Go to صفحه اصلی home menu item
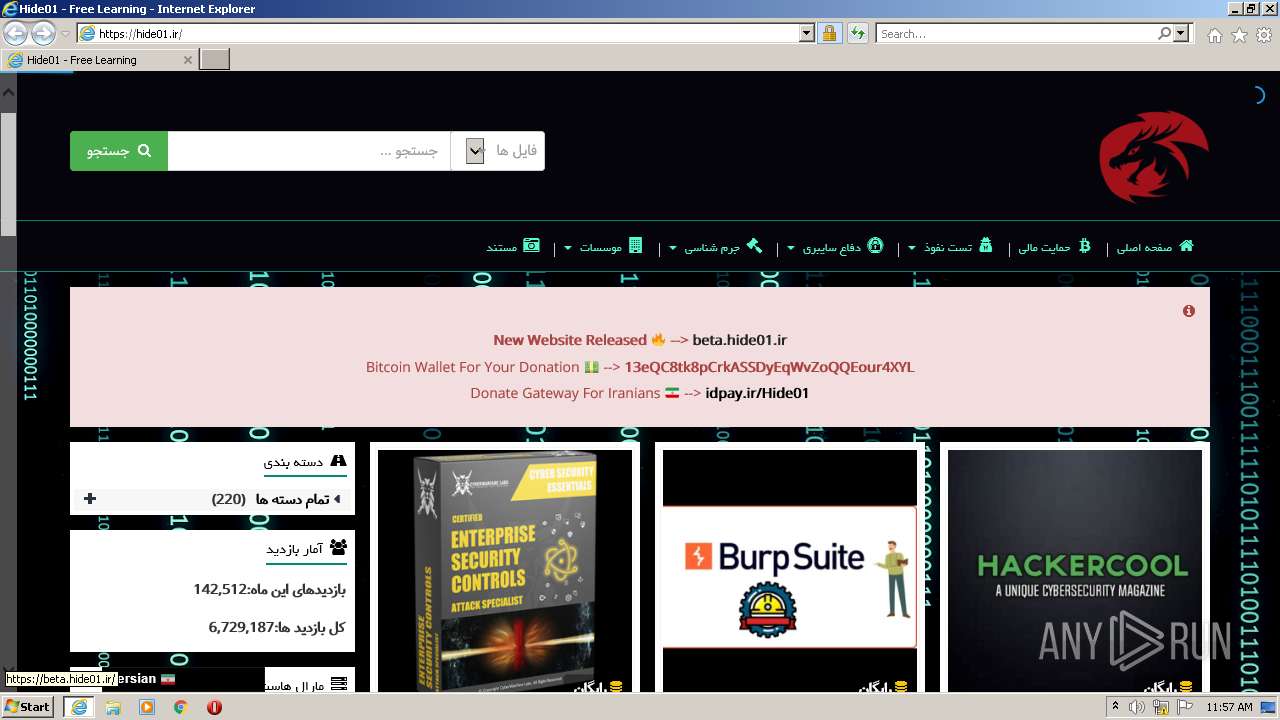Image resolution: width=1280 pixels, height=720 pixels. click(x=1155, y=247)
